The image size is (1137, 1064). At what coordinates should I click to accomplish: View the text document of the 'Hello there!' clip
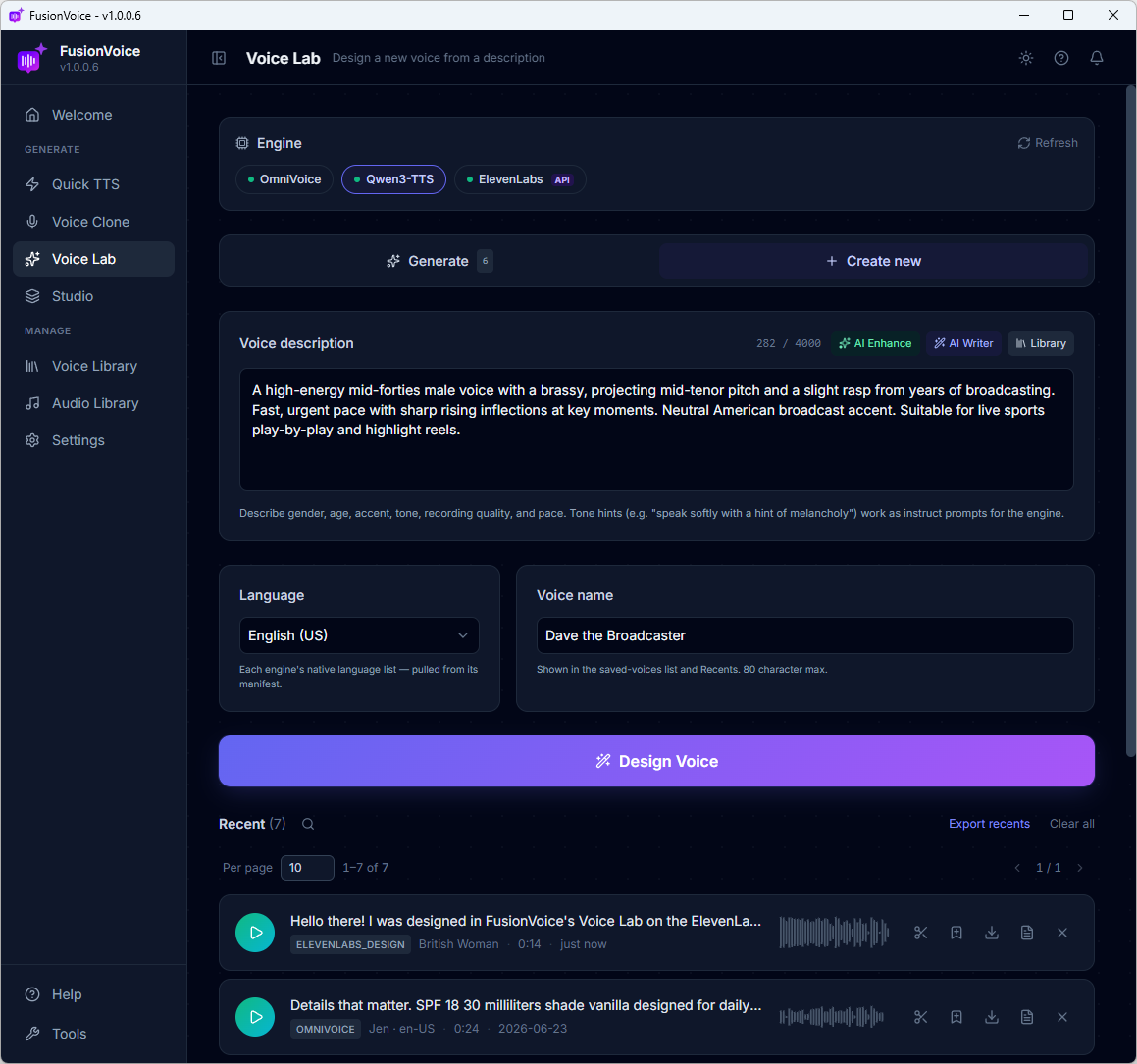coord(1027,932)
